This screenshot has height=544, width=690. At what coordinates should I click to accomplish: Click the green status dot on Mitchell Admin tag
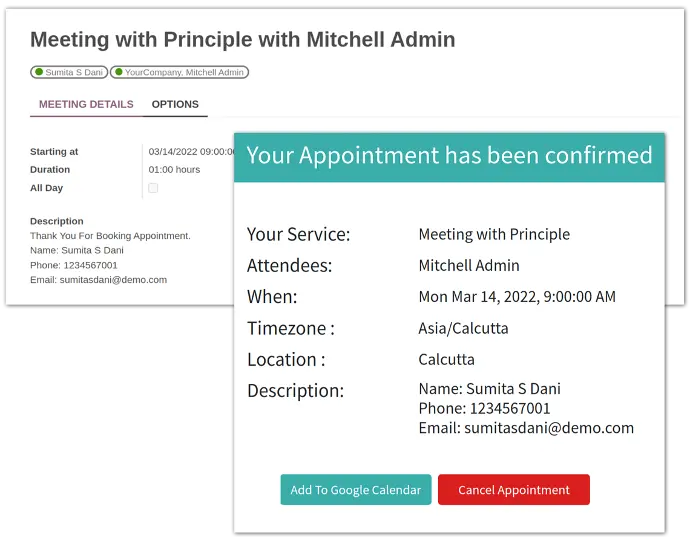[118, 72]
